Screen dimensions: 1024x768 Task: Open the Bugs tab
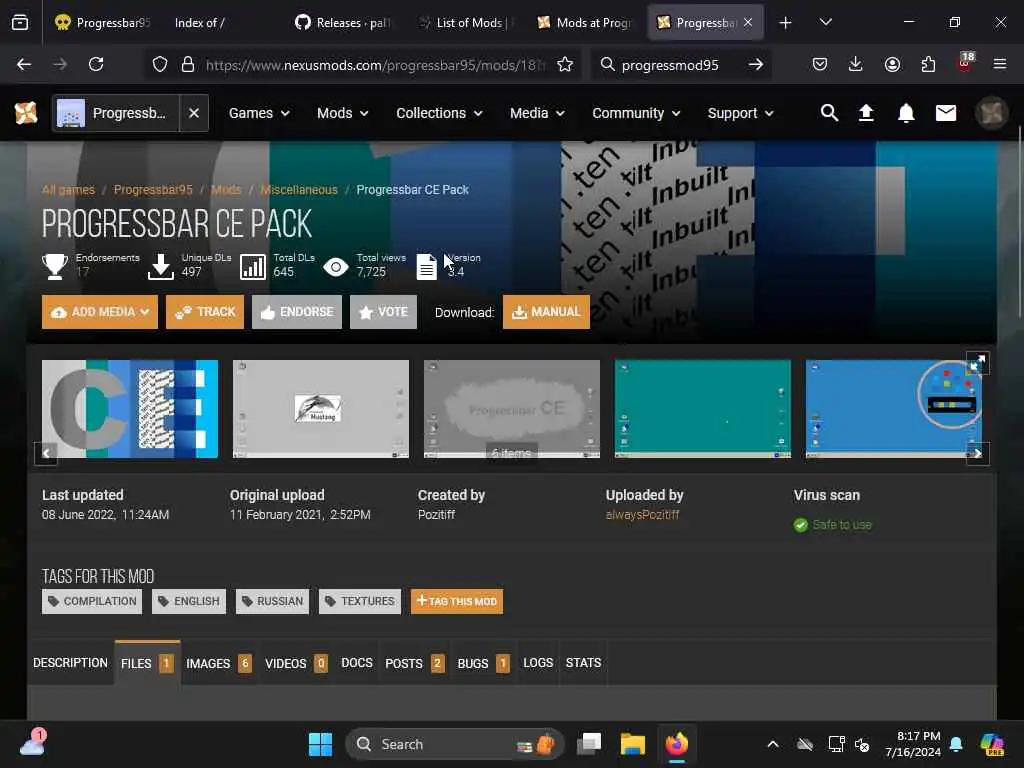[x=483, y=663]
